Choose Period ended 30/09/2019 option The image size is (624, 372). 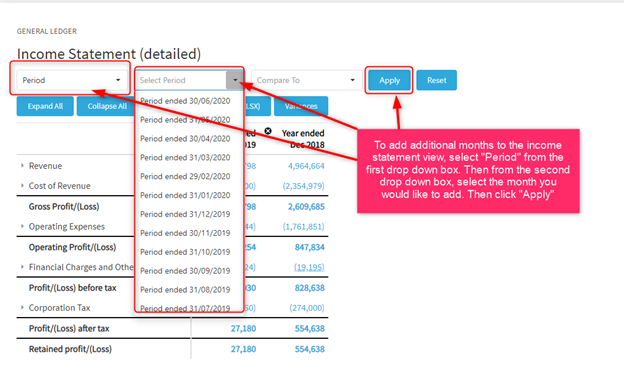[185, 271]
